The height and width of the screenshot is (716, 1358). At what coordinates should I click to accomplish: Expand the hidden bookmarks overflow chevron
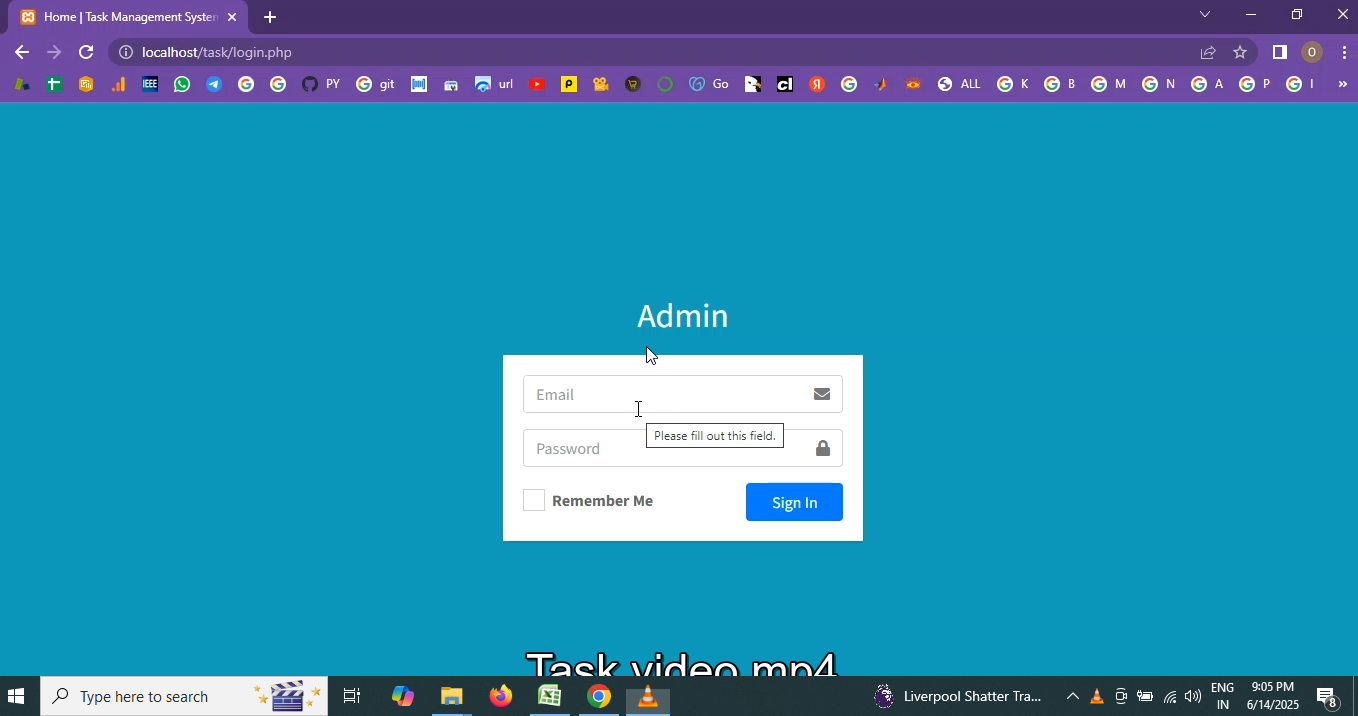click(1342, 85)
